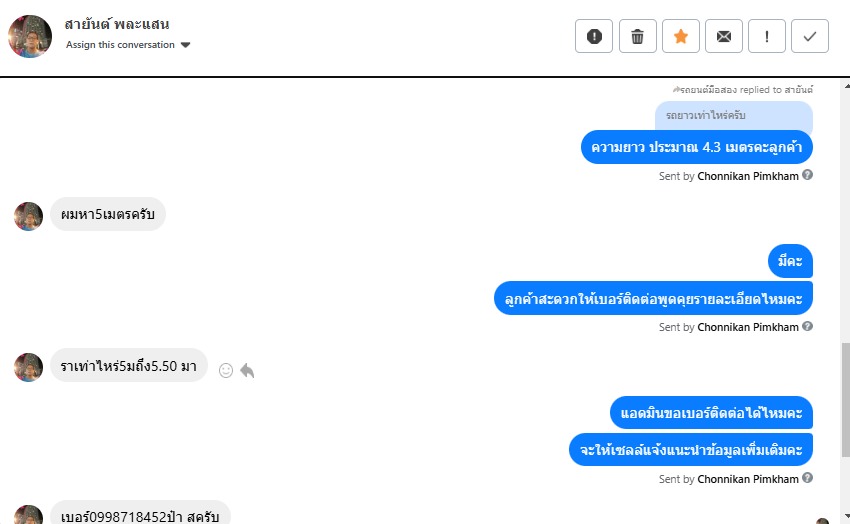Image resolution: width=850 pixels, height=524 pixels.
Task: Click avatar next to ผมหา5เมตรครับ message
Action: [x=28, y=216]
